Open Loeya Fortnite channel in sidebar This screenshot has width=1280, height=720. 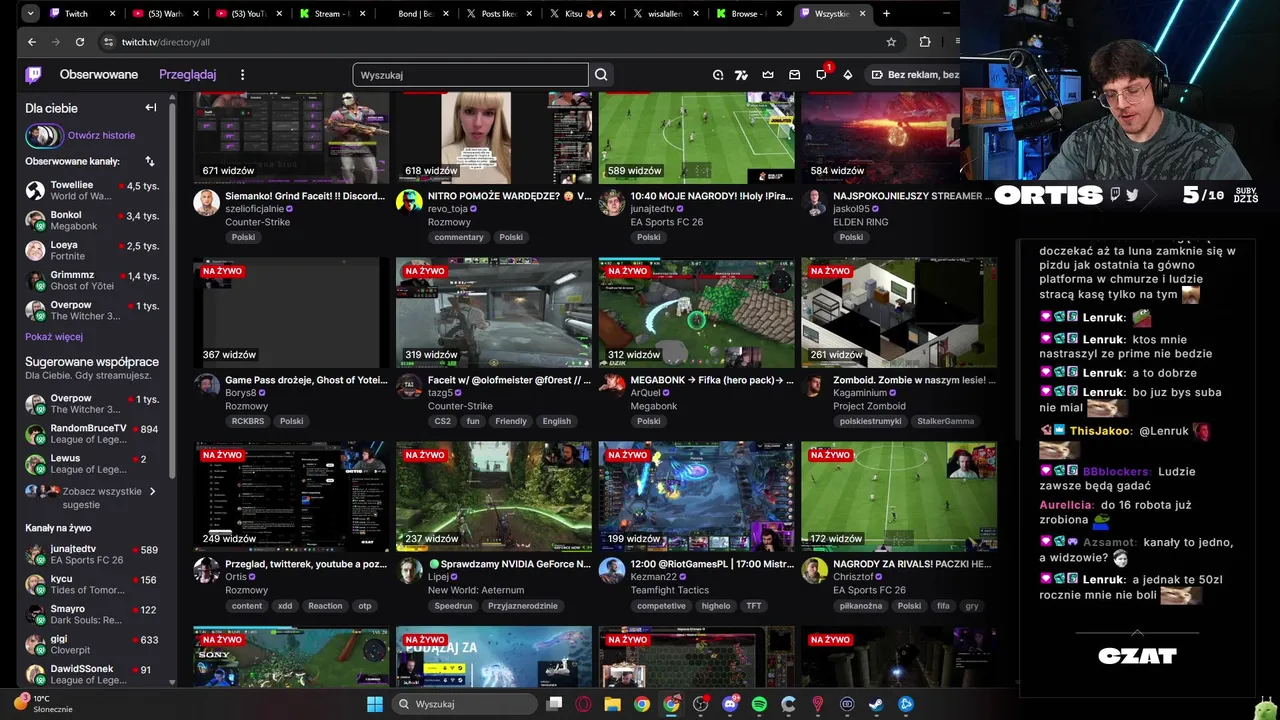pos(92,250)
